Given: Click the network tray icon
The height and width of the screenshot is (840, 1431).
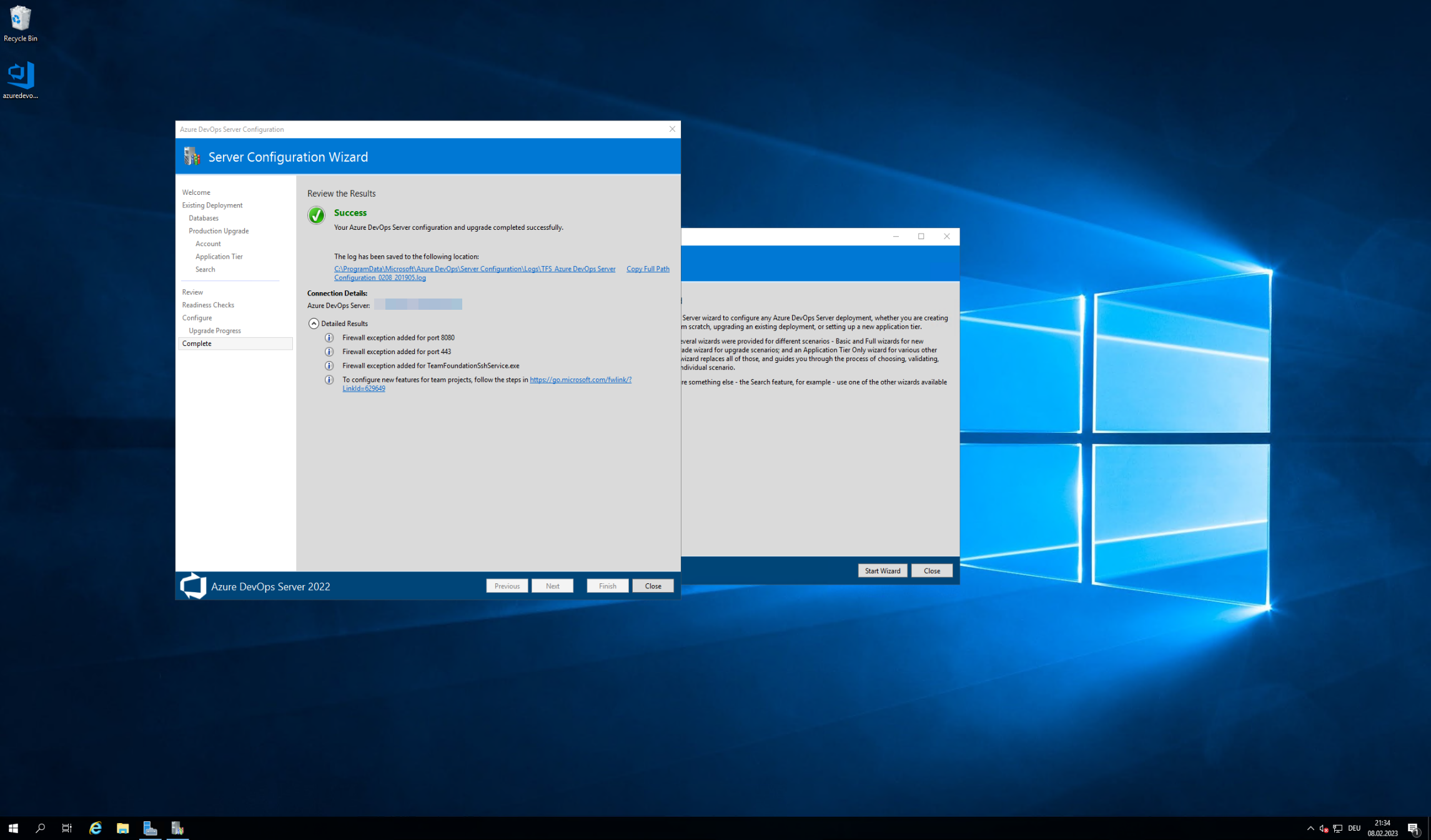Looking at the screenshot, I should click(1337, 828).
